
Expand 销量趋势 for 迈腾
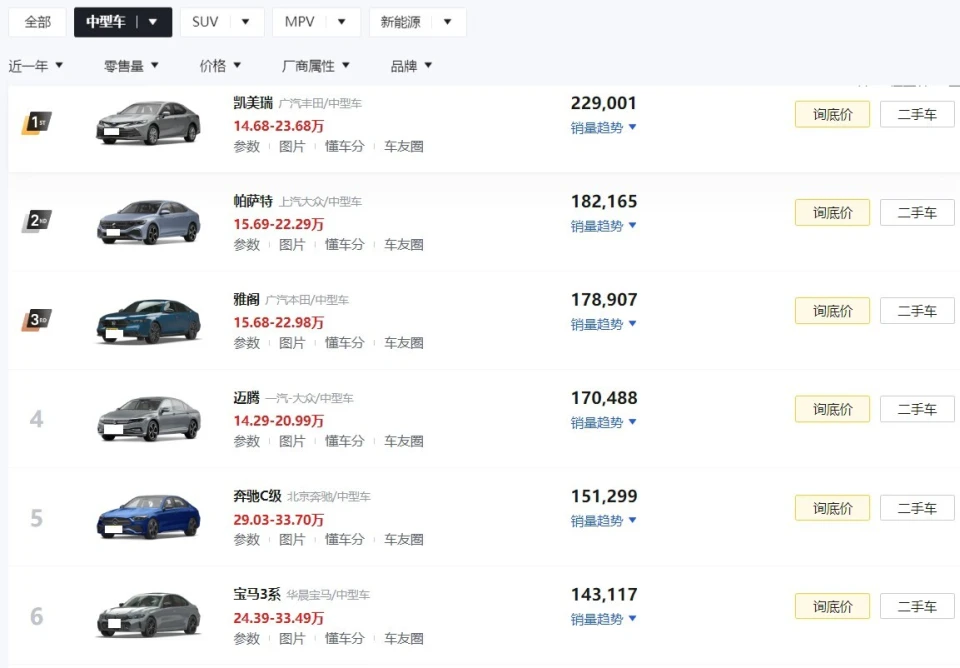pos(604,423)
